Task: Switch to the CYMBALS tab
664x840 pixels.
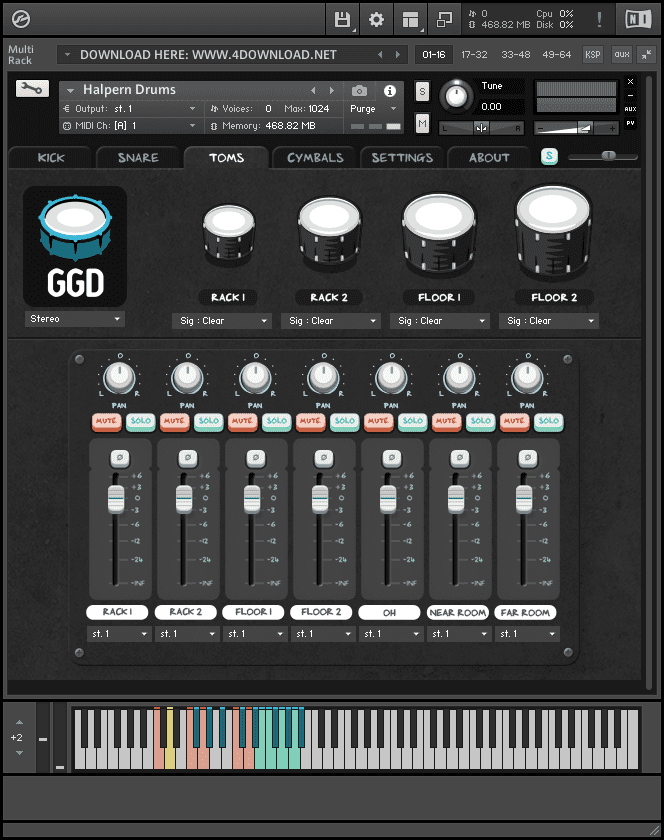Action: point(315,158)
